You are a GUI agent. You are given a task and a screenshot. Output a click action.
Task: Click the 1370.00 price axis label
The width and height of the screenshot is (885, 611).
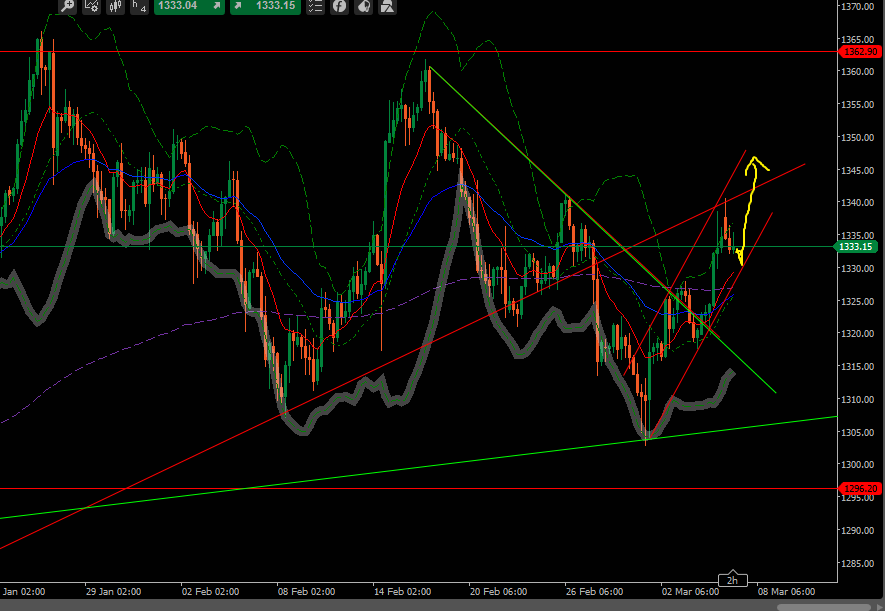click(858, 6)
